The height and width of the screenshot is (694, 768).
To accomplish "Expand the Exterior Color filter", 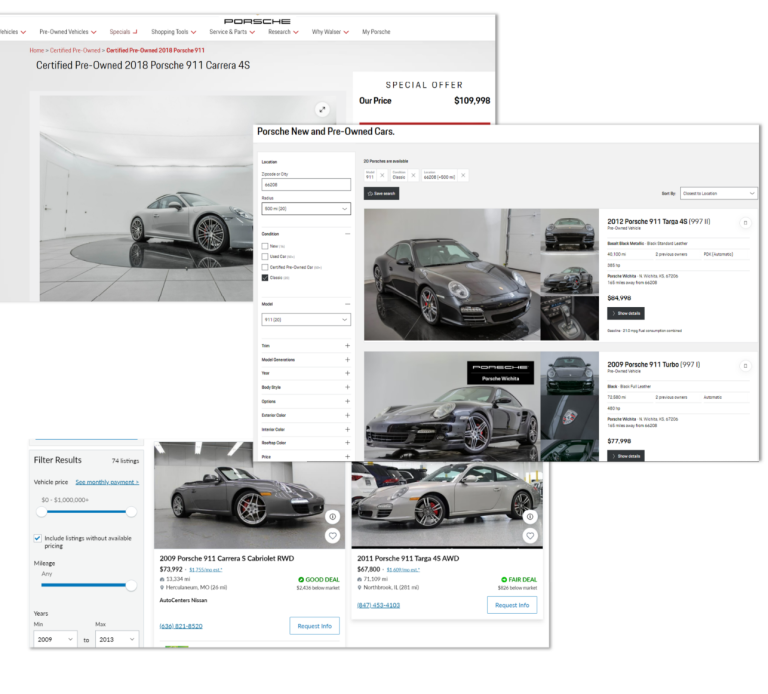I will coord(347,415).
